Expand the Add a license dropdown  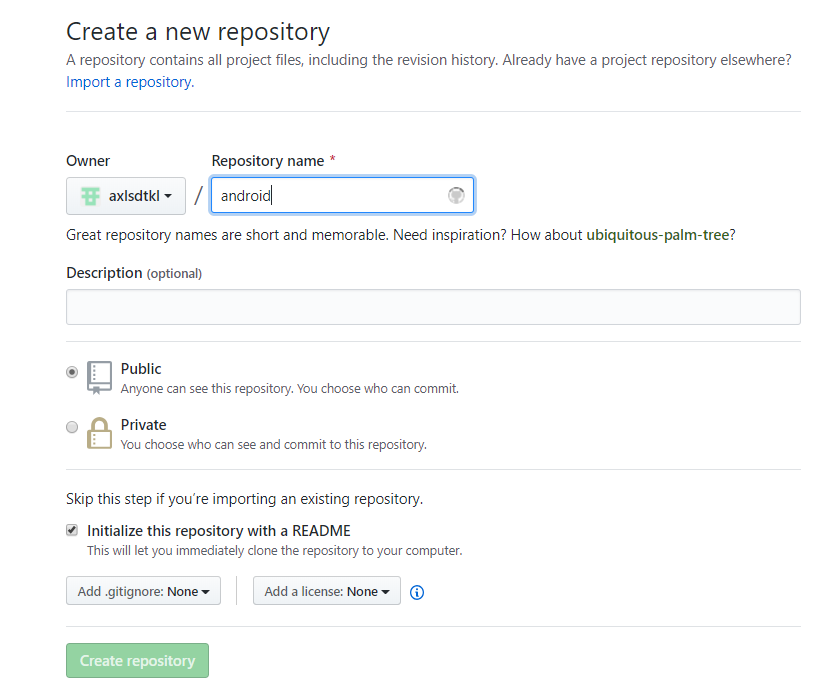(x=326, y=591)
